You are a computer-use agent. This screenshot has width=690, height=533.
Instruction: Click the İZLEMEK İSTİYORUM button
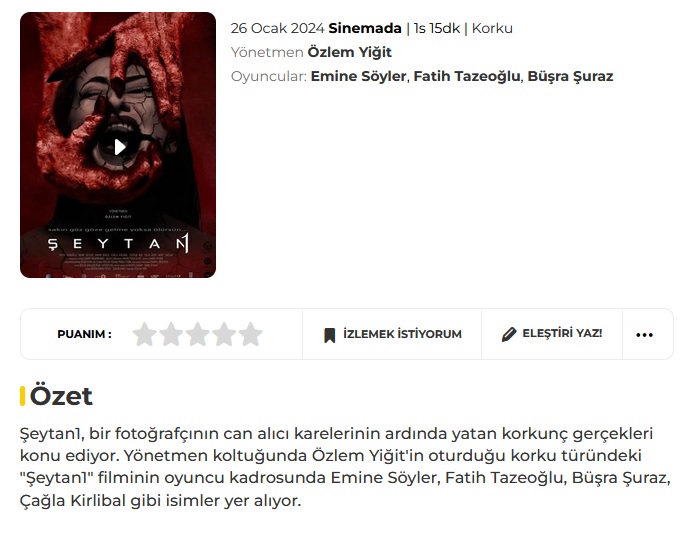pyautogui.click(x=392, y=334)
